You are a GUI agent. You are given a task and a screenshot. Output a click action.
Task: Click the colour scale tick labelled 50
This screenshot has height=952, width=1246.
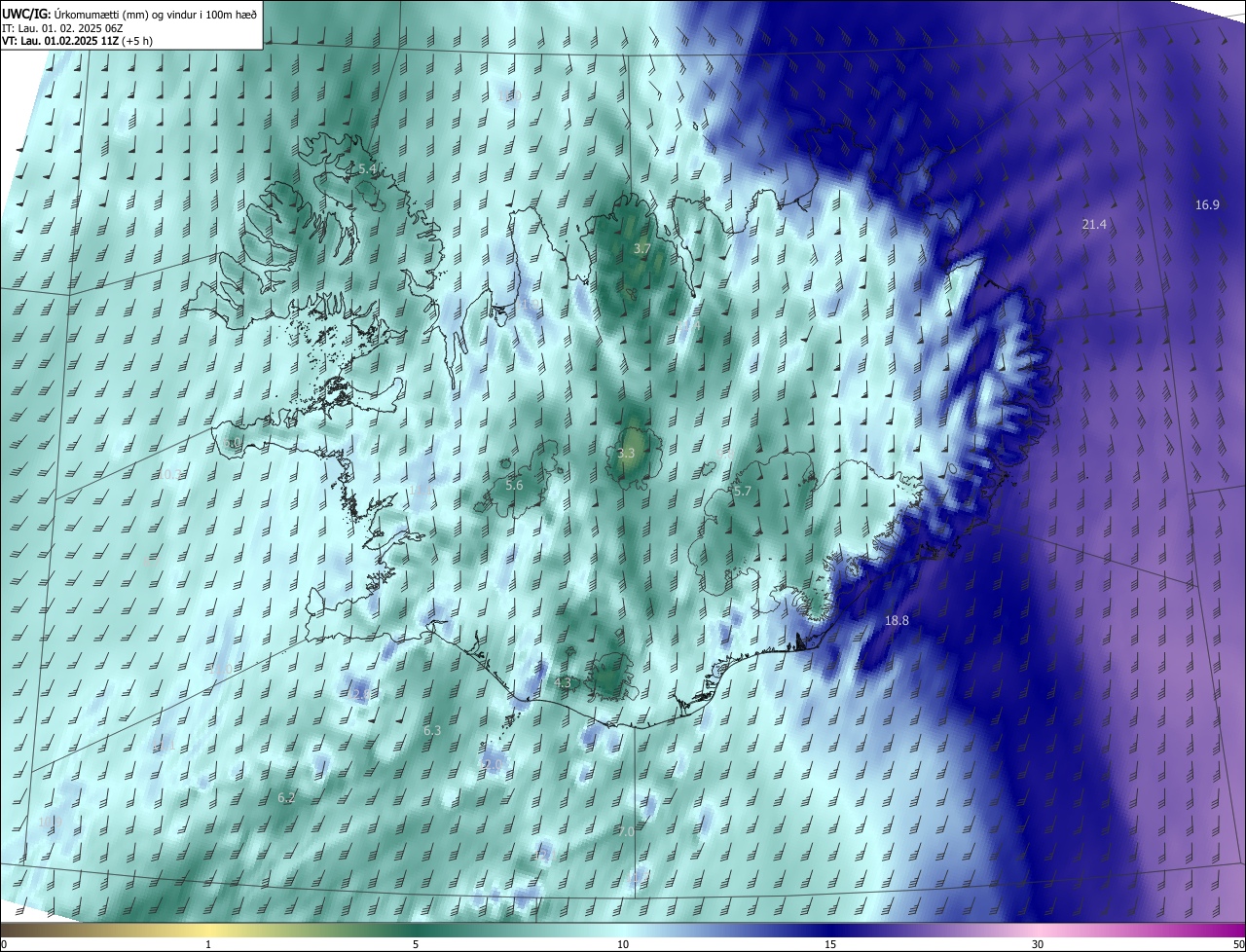[1238, 945]
